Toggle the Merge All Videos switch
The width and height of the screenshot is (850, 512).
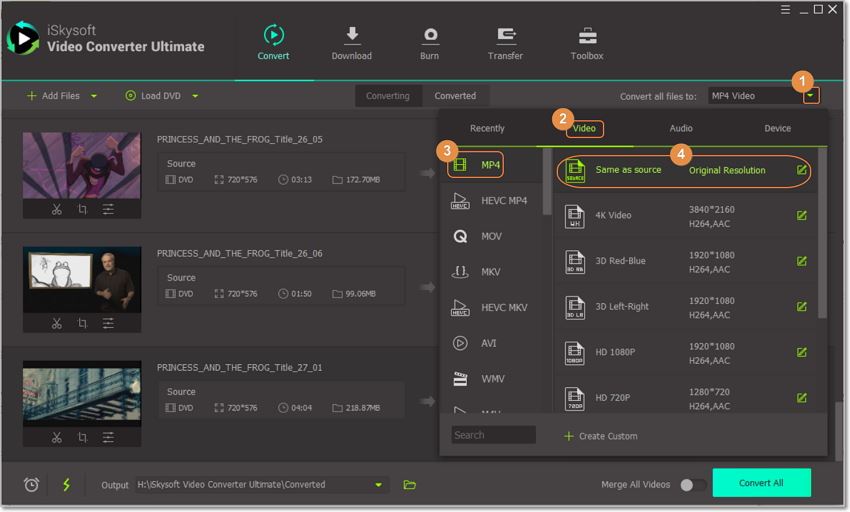coord(692,485)
